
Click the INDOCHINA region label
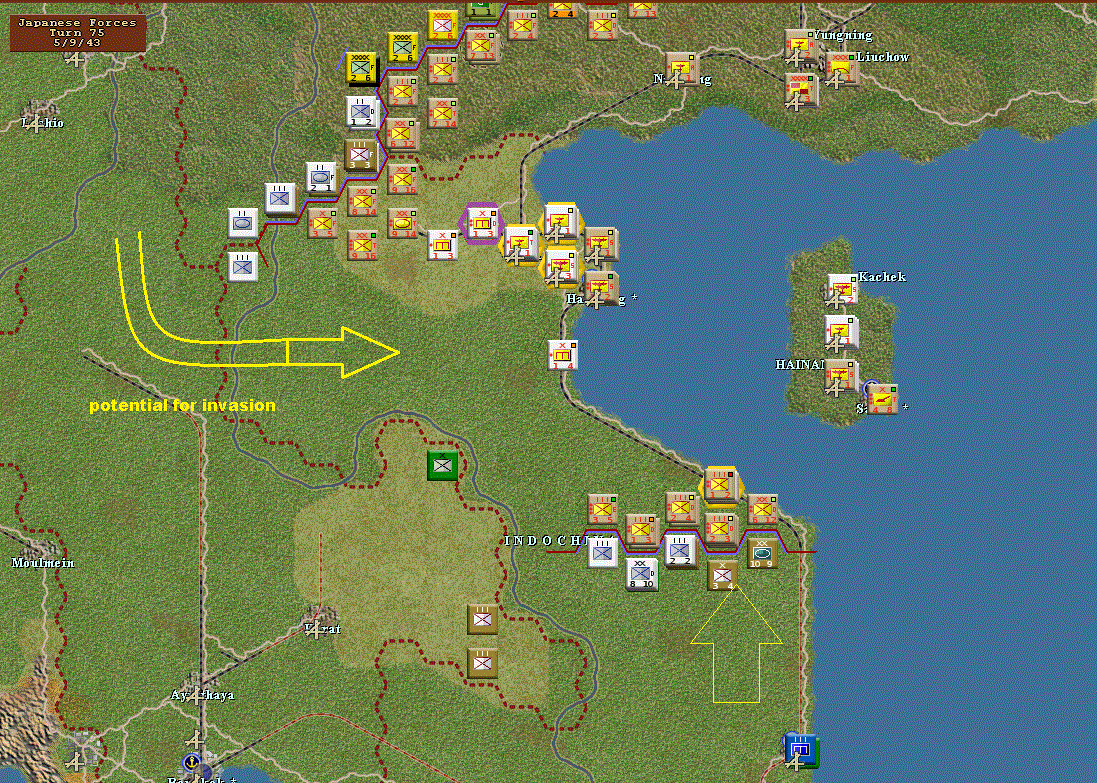tap(551, 541)
